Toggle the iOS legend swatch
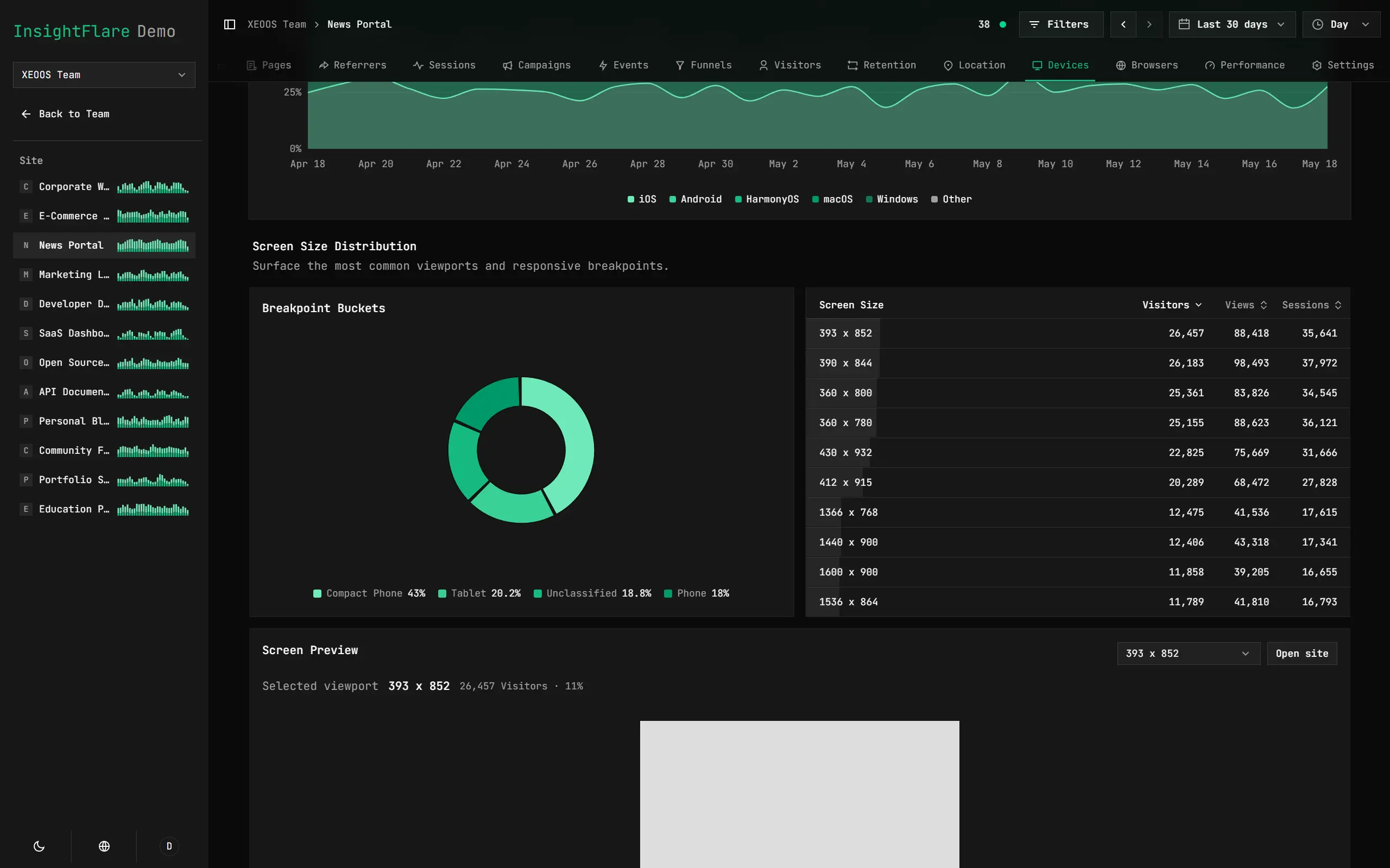Viewport: 1390px width, 868px height. (630, 199)
